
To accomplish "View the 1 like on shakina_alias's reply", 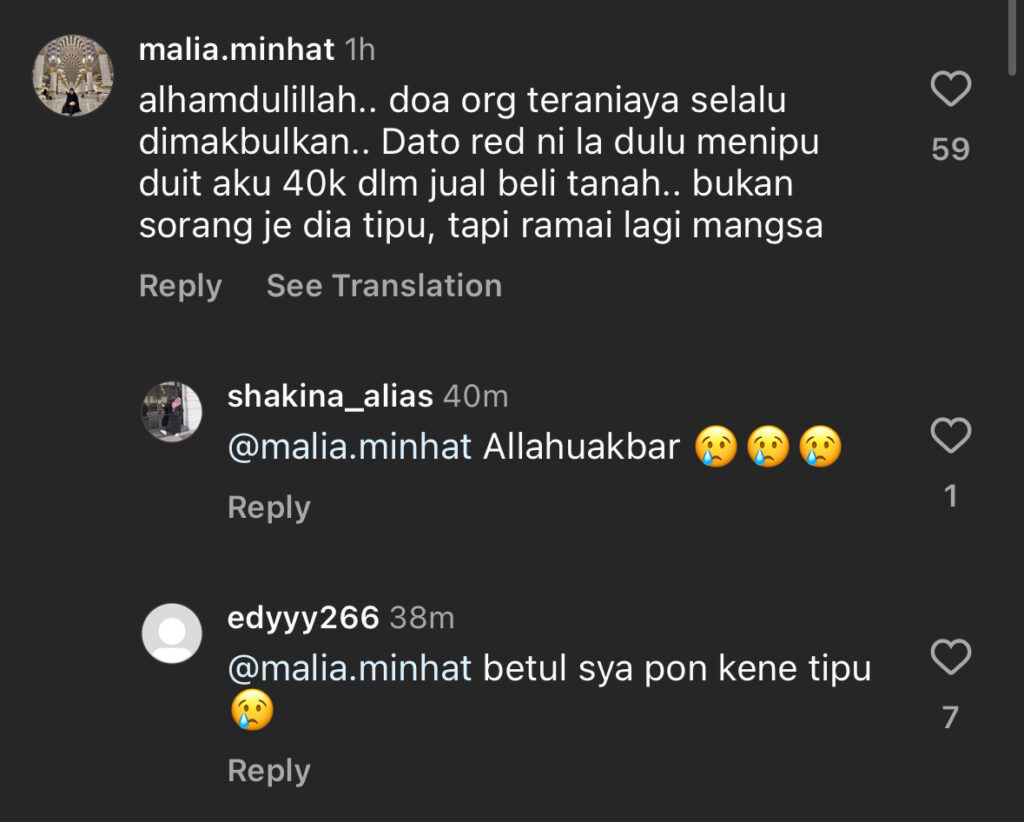I will [x=950, y=496].
